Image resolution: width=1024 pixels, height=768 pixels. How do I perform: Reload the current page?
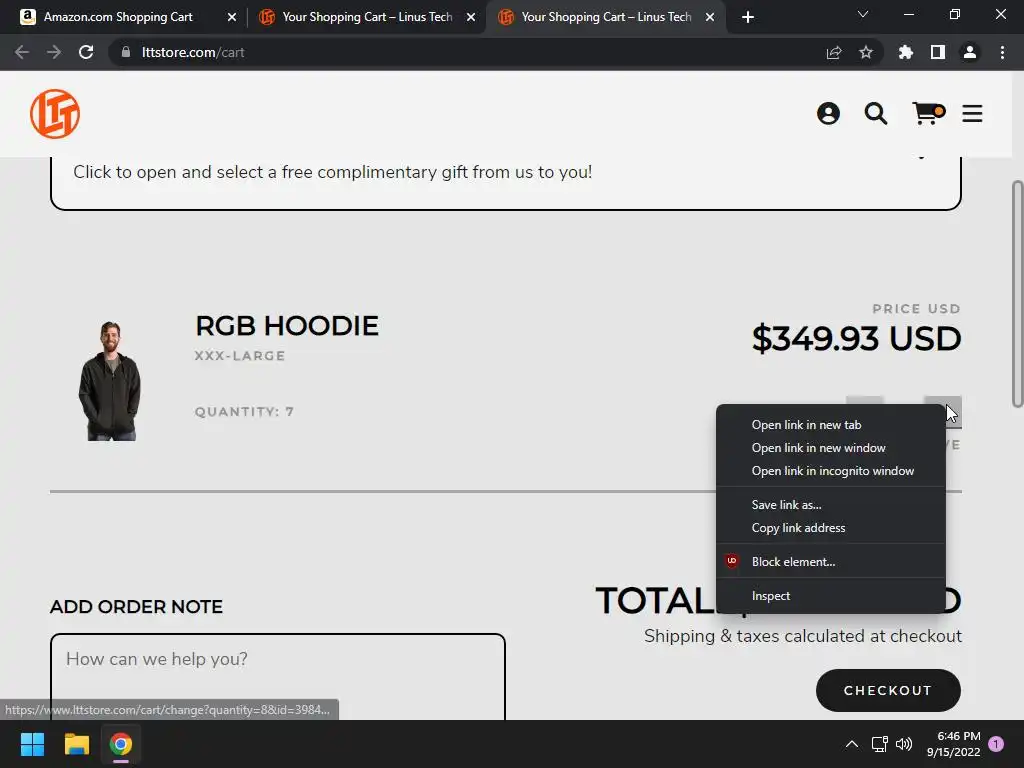click(86, 52)
